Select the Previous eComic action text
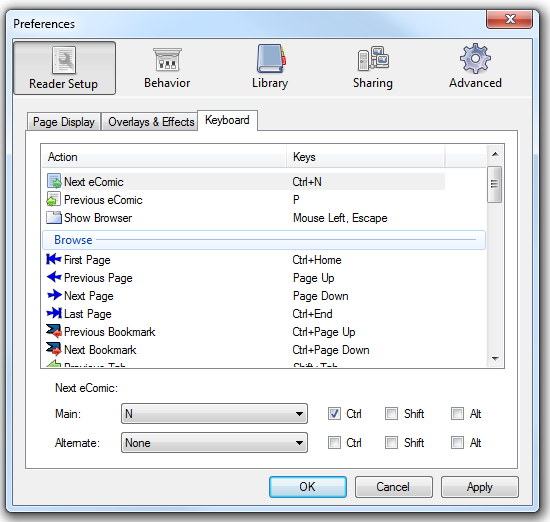This screenshot has width=550, height=522. (x=103, y=200)
